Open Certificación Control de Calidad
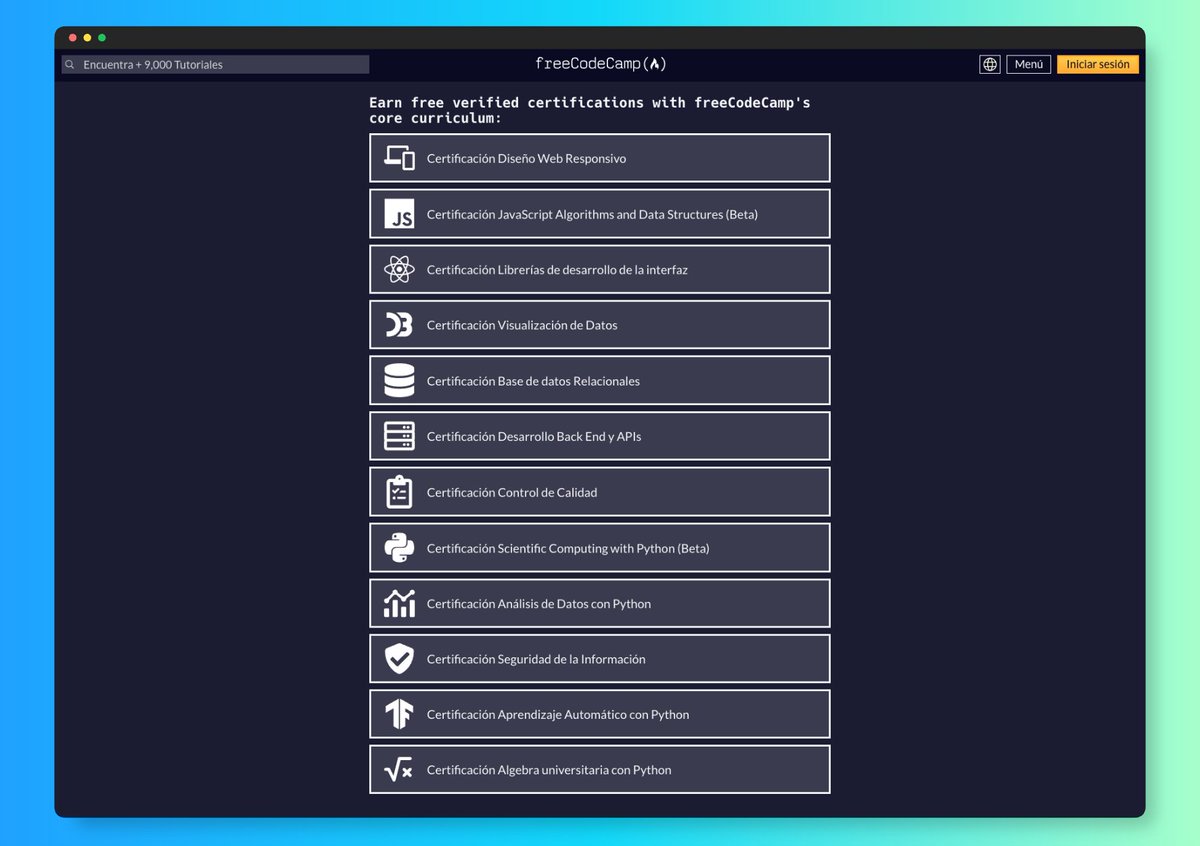The image size is (1200, 846). click(x=600, y=492)
